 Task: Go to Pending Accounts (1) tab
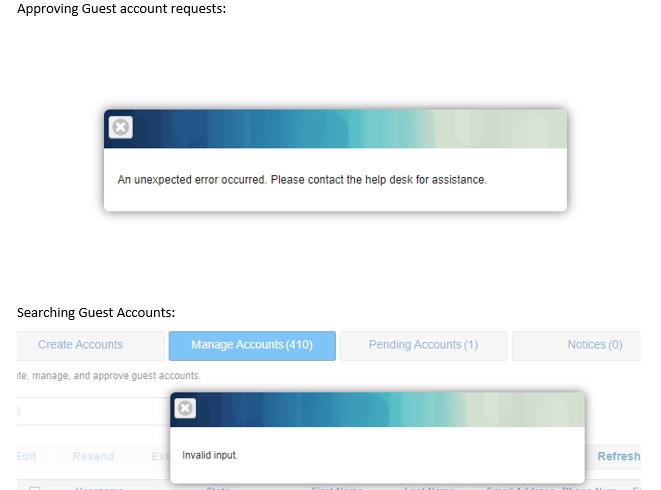click(x=423, y=345)
